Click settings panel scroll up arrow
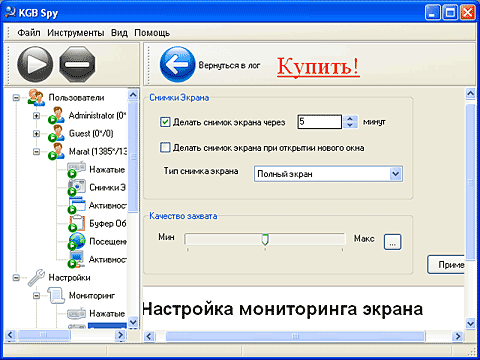The image size is (480, 360). (x=470, y=94)
